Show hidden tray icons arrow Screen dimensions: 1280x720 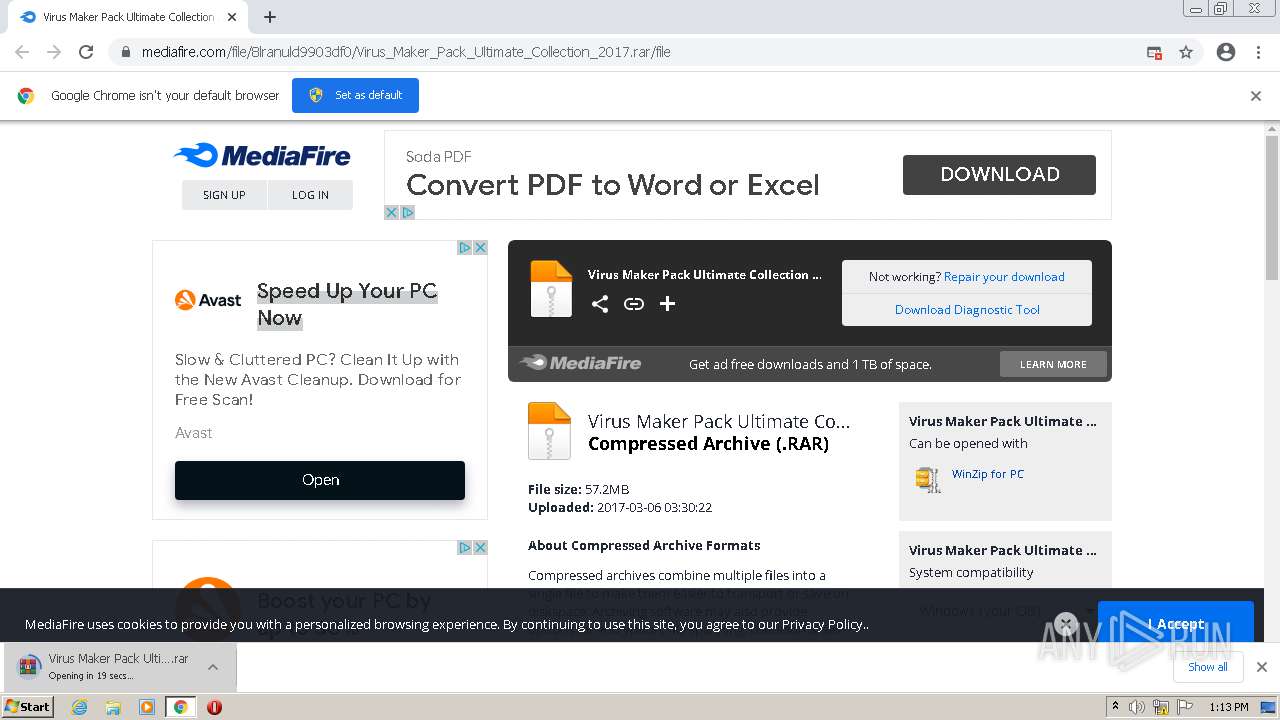1115,707
